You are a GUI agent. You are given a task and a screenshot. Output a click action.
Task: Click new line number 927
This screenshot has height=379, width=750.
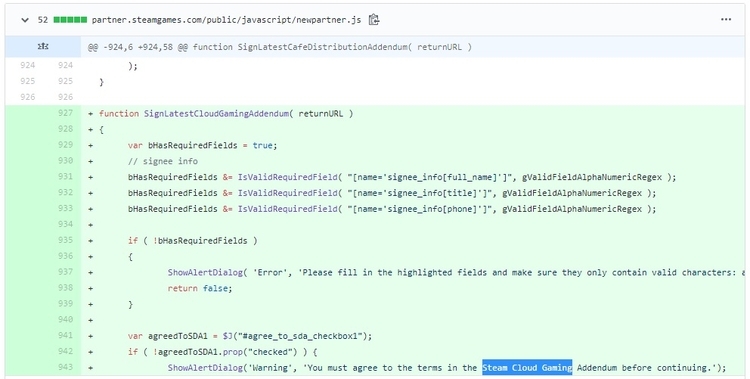[66, 113]
